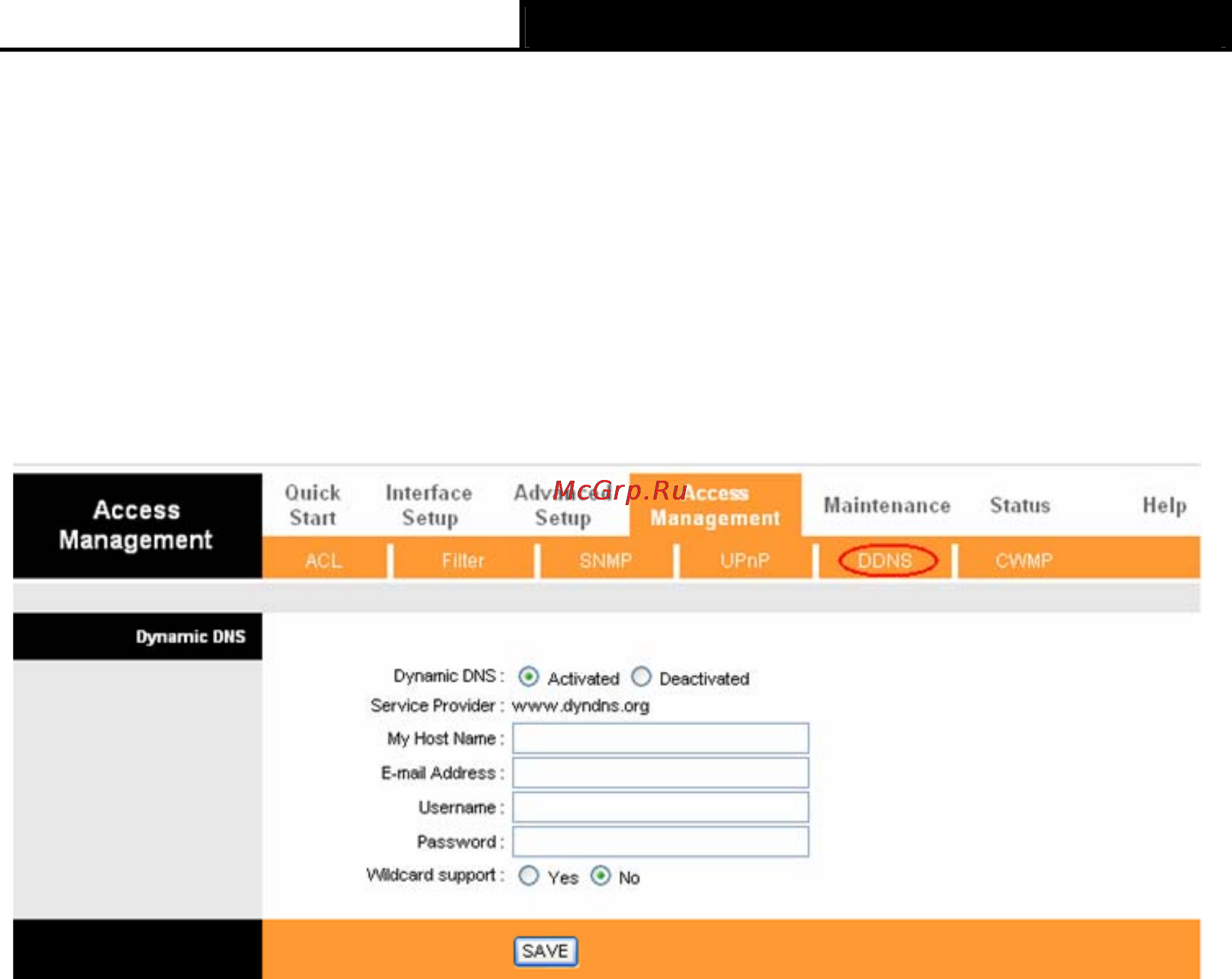Image resolution: width=1232 pixels, height=979 pixels.
Task: Open the Interface Setup menu
Action: (x=429, y=505)
